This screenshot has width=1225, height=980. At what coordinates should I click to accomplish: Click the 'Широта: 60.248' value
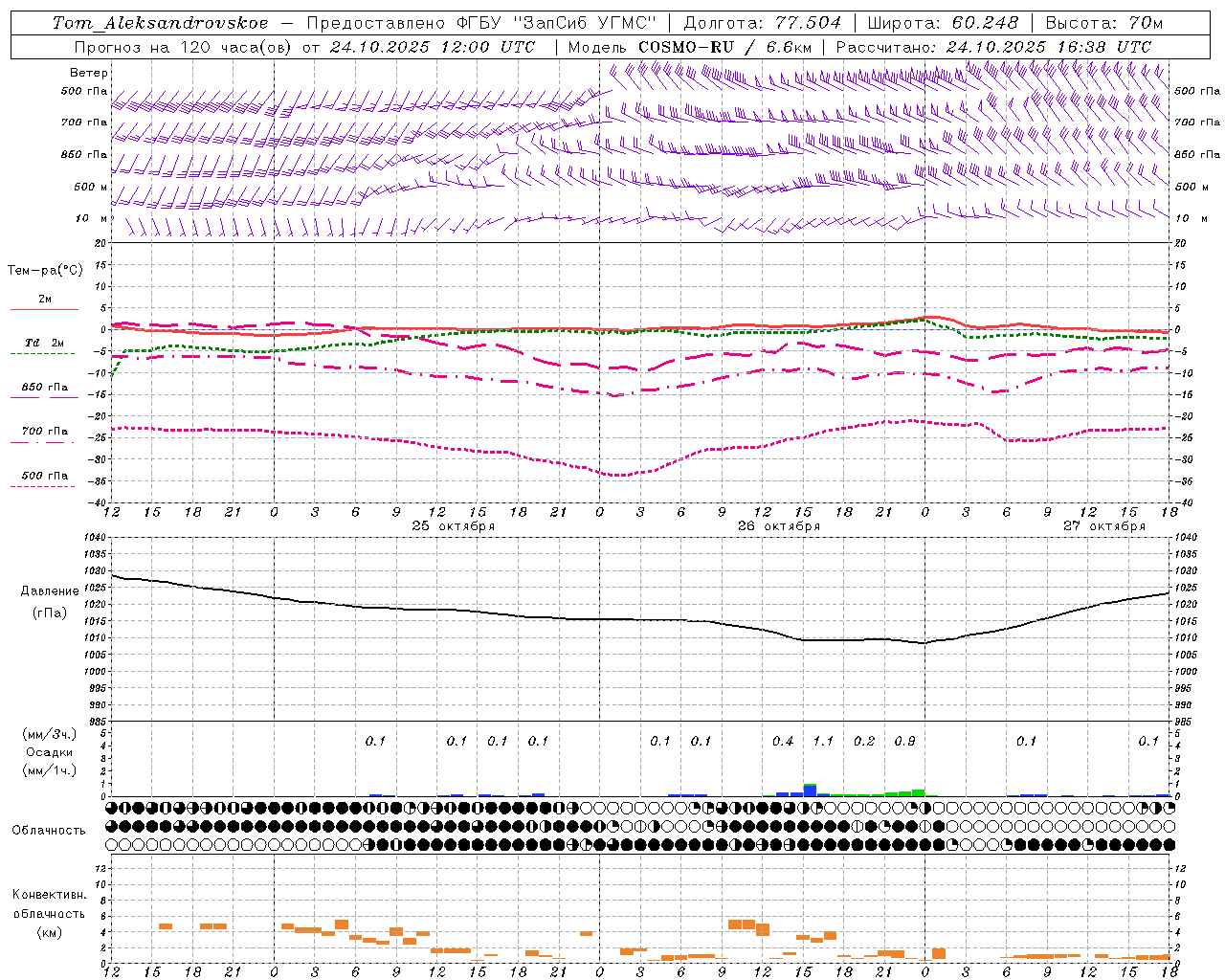tap(943, 23)
